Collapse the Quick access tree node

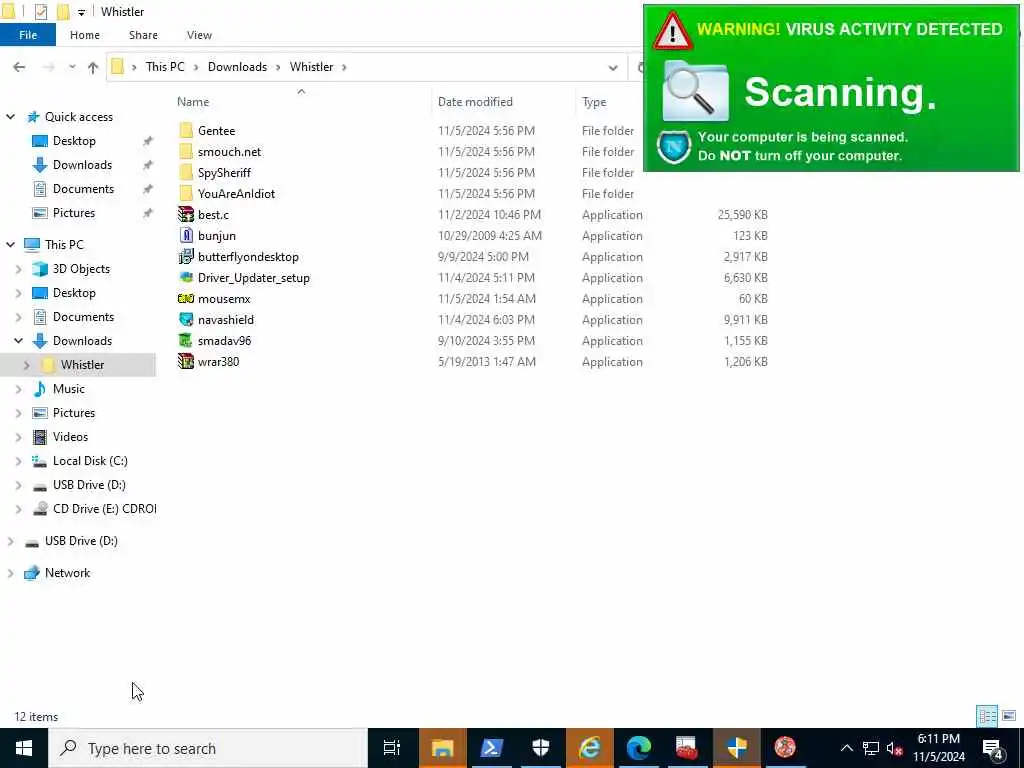[x=10, y=117]
